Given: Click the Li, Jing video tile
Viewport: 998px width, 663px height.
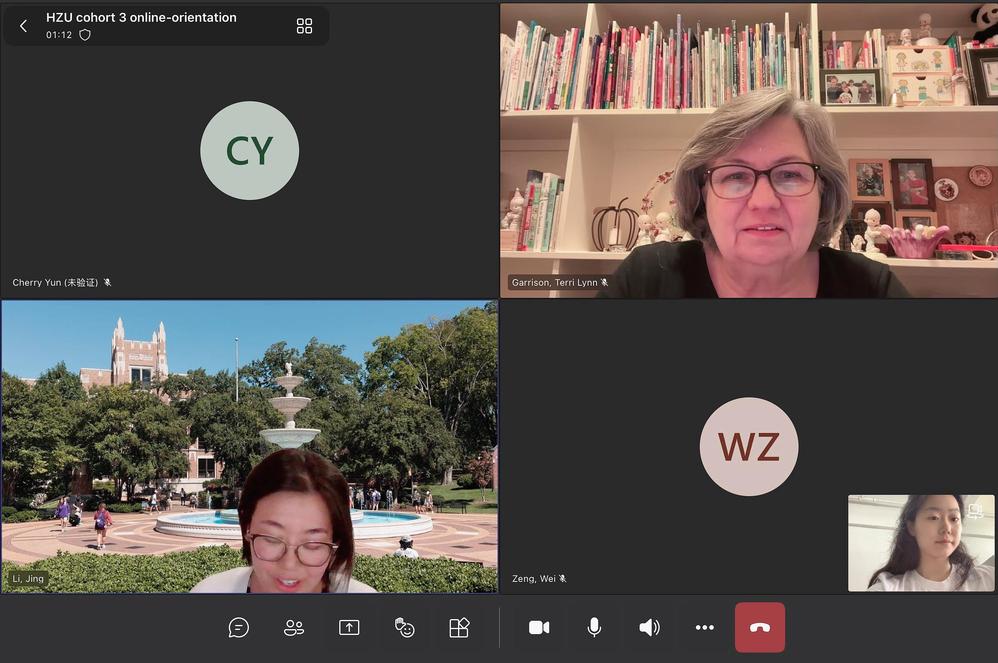Looking at the screenshot, I should click(249, 446).
